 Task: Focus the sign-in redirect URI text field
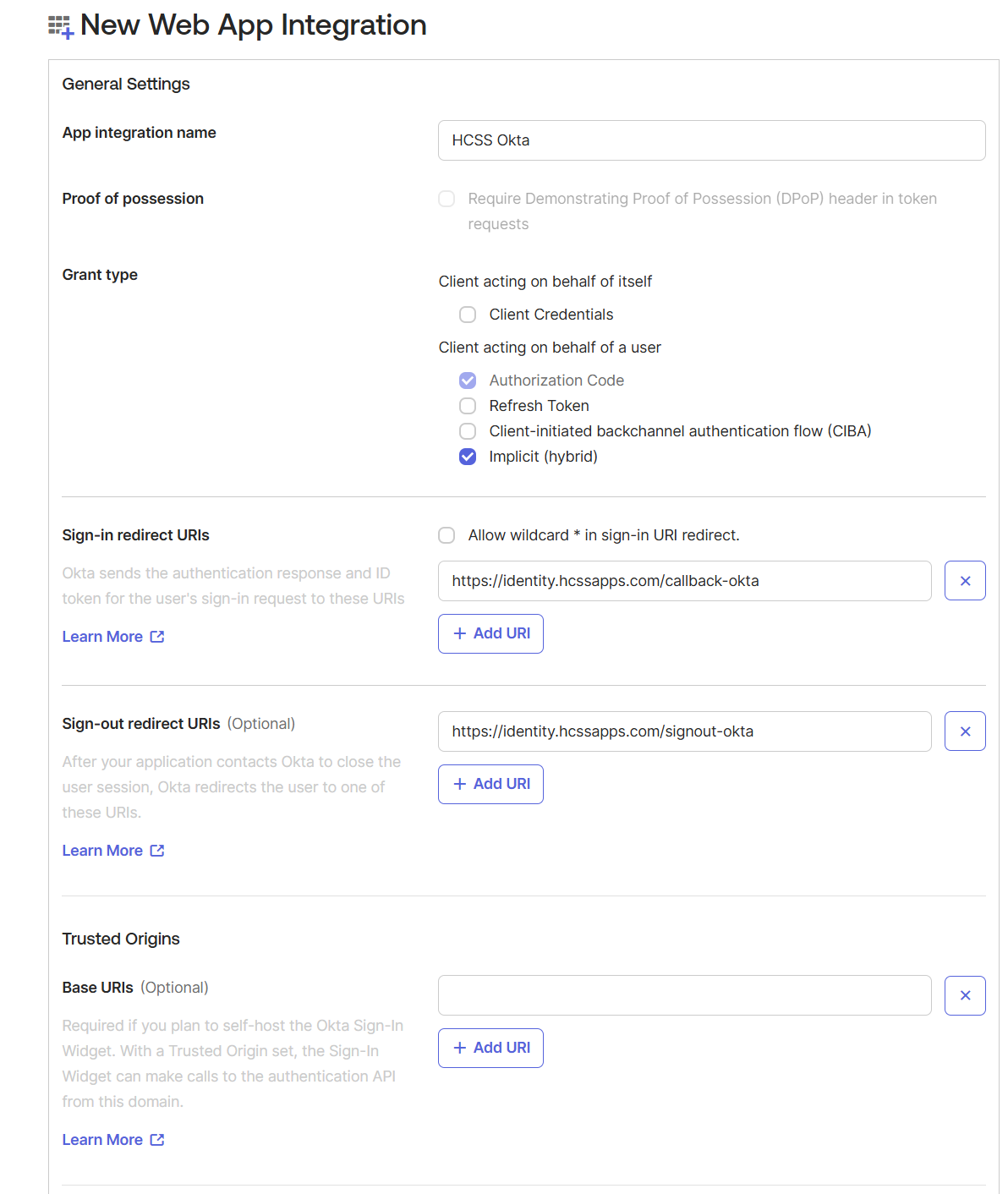tap(684, 581)
